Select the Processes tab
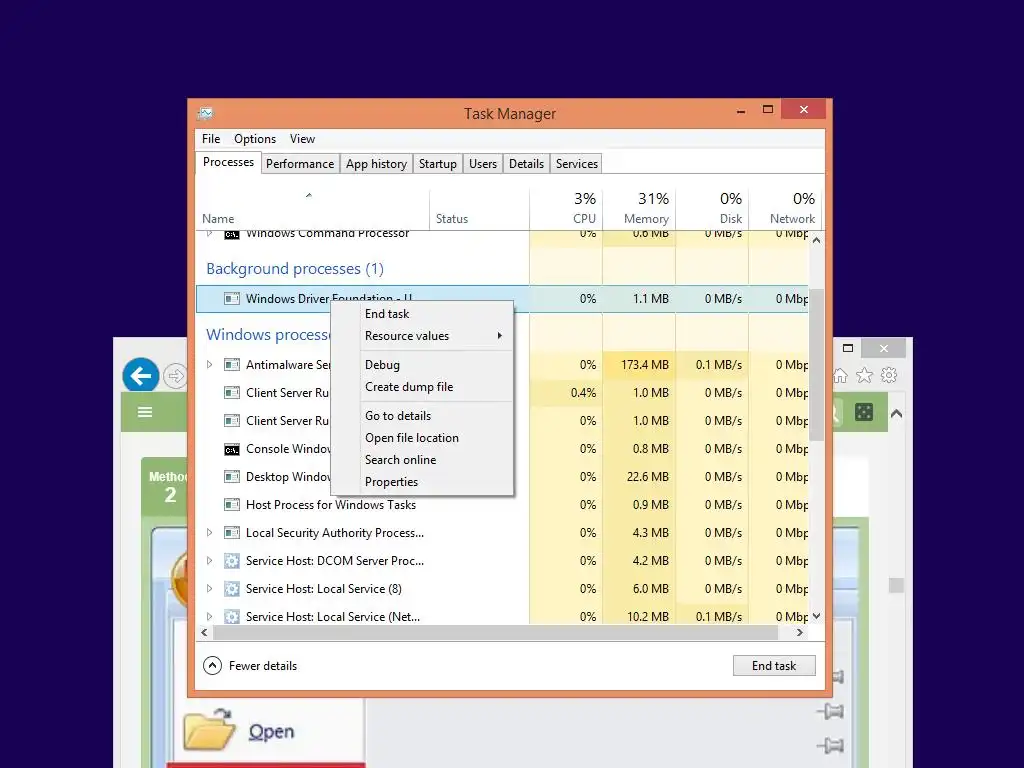Screen dimensions: 1024x768 [228, 162]
